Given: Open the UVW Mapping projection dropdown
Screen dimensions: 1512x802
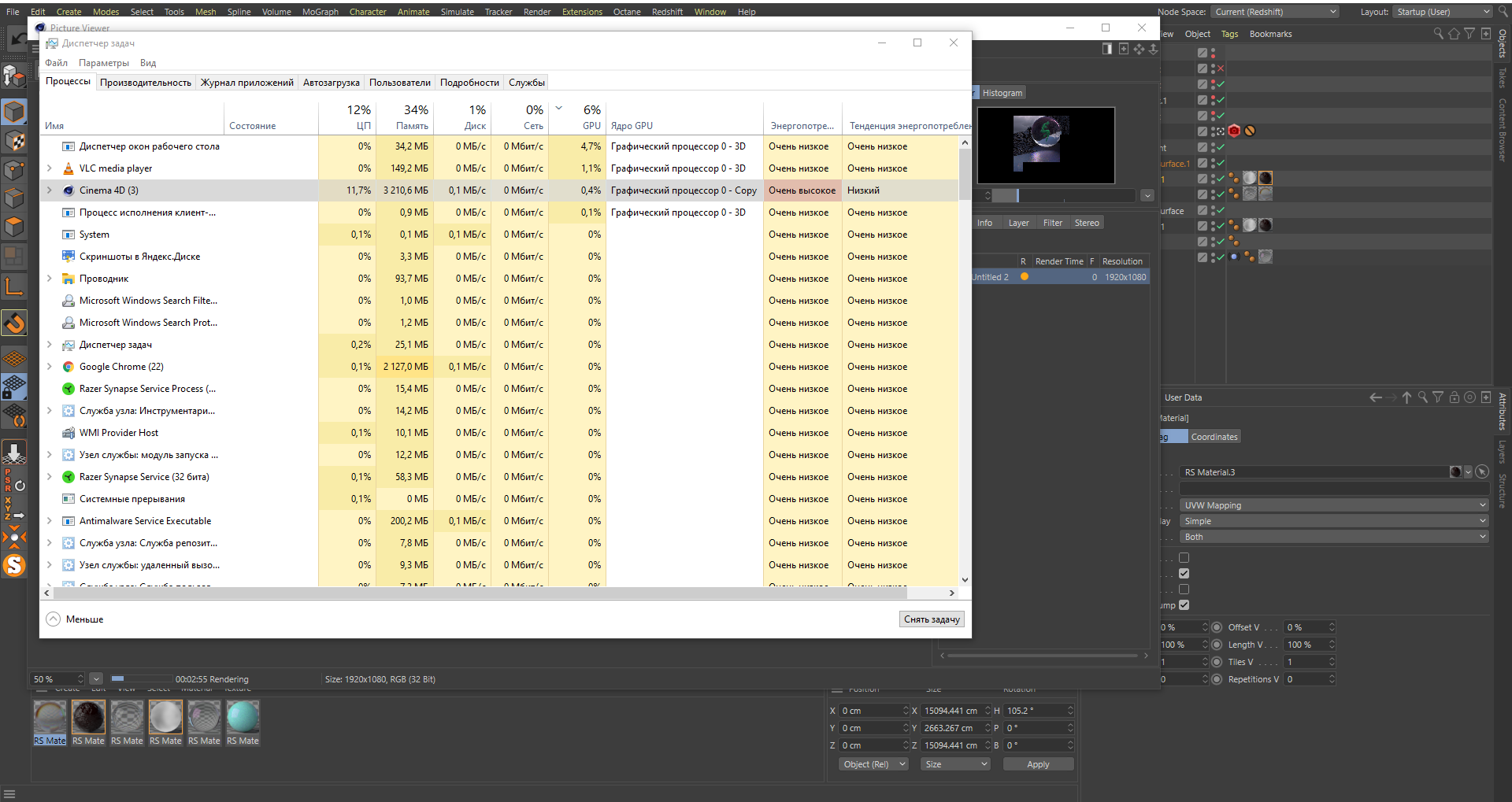Looking at the screenshot, I should [x=1334, y=505].
